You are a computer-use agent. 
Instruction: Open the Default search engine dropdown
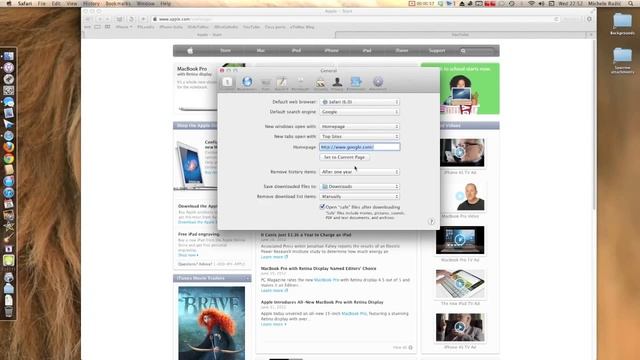pos(359,112)
